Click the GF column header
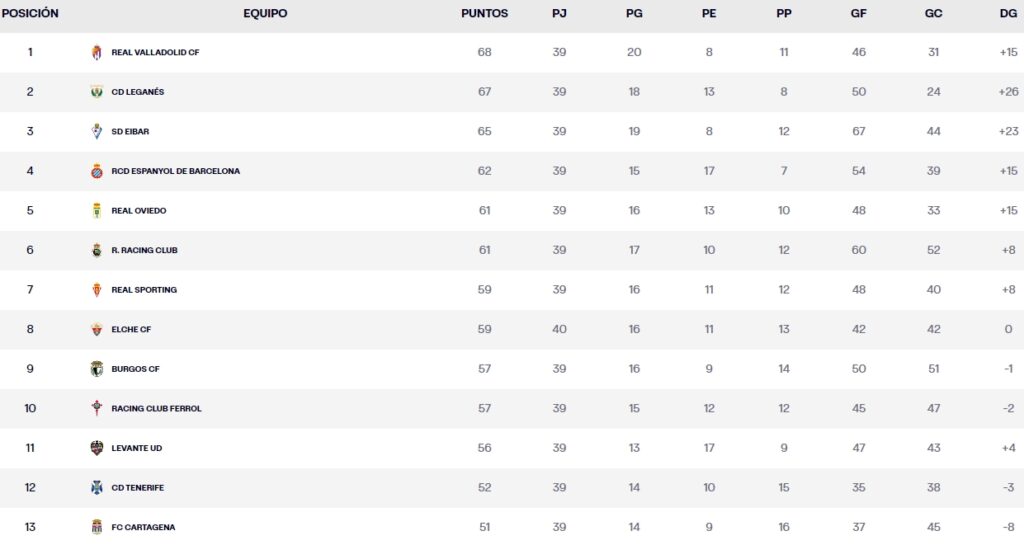Image resolution: width=1024 pixels, height=545 pixels. pyautogui.click(x=858, y=14)
